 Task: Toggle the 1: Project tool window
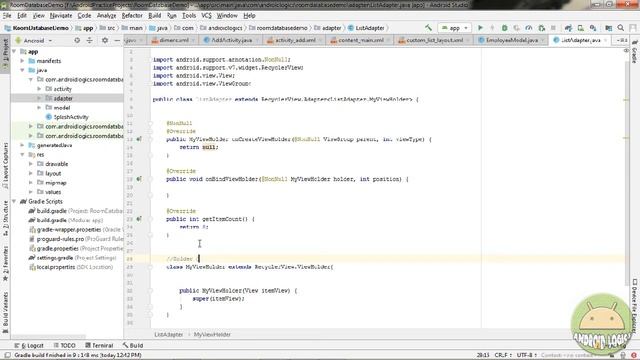(x=5, y=53)
